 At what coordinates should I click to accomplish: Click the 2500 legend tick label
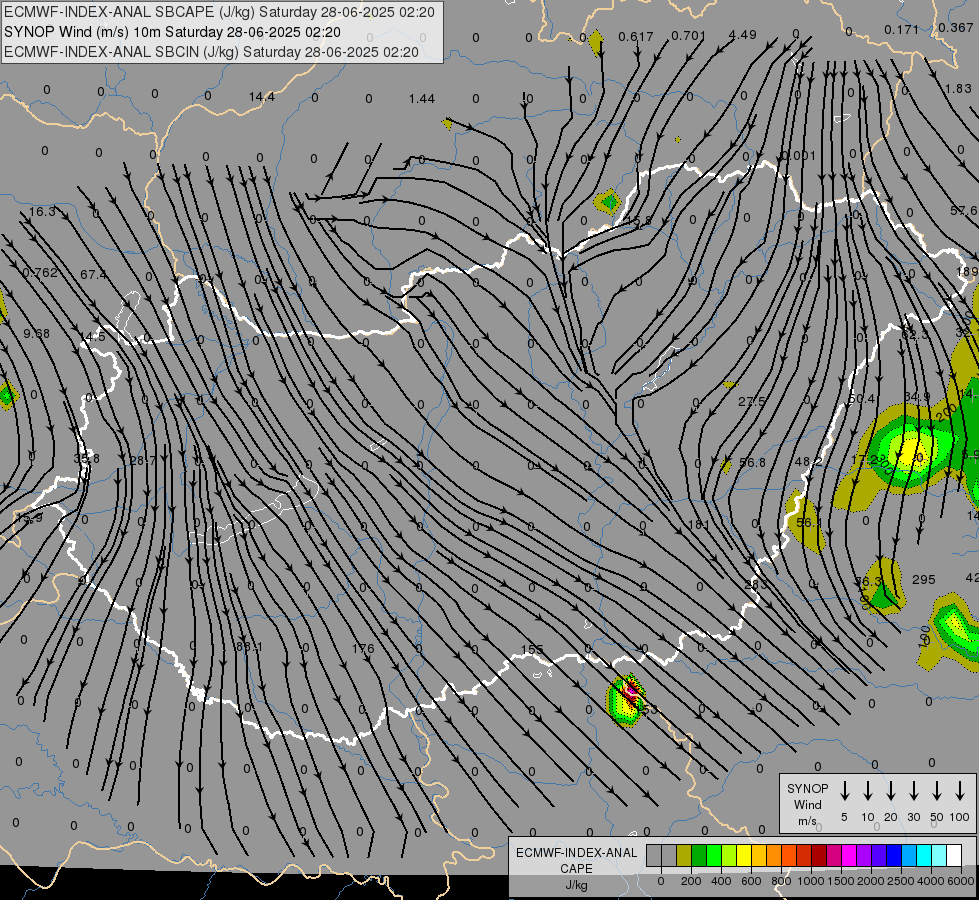(x=901, y=881)
